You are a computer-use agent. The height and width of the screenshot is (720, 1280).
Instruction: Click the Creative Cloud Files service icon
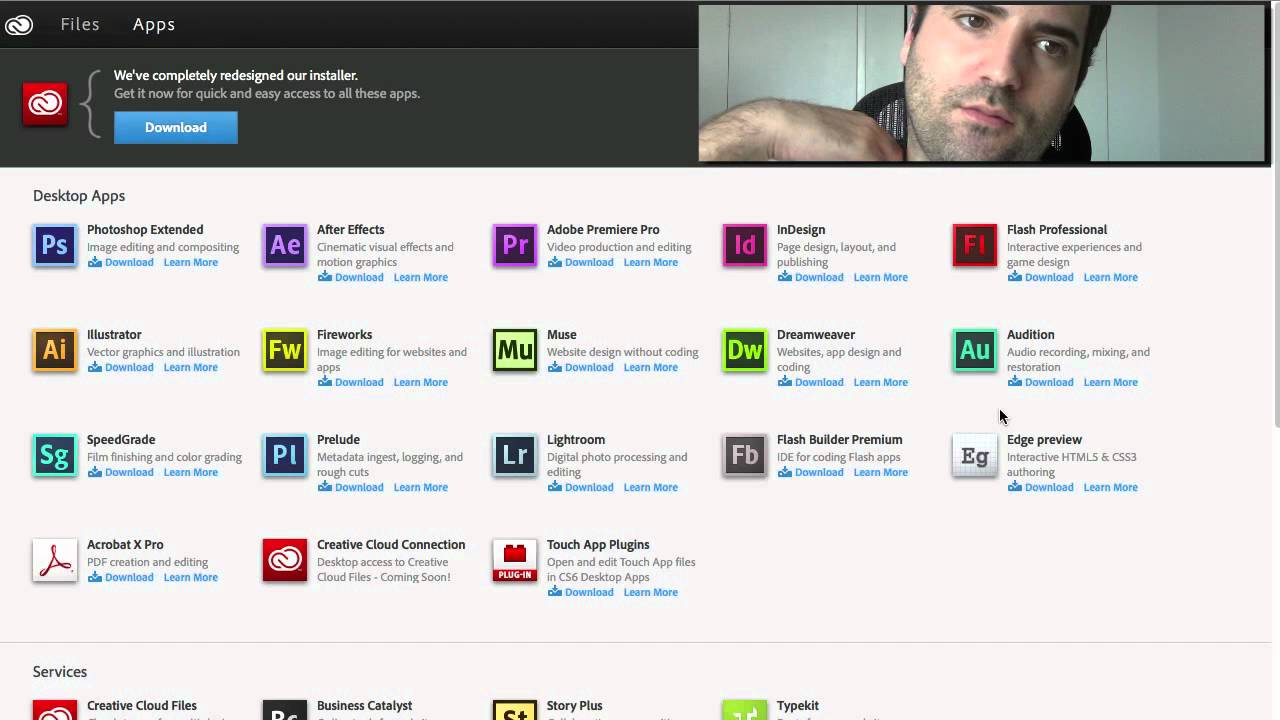[x=55, y=709]
